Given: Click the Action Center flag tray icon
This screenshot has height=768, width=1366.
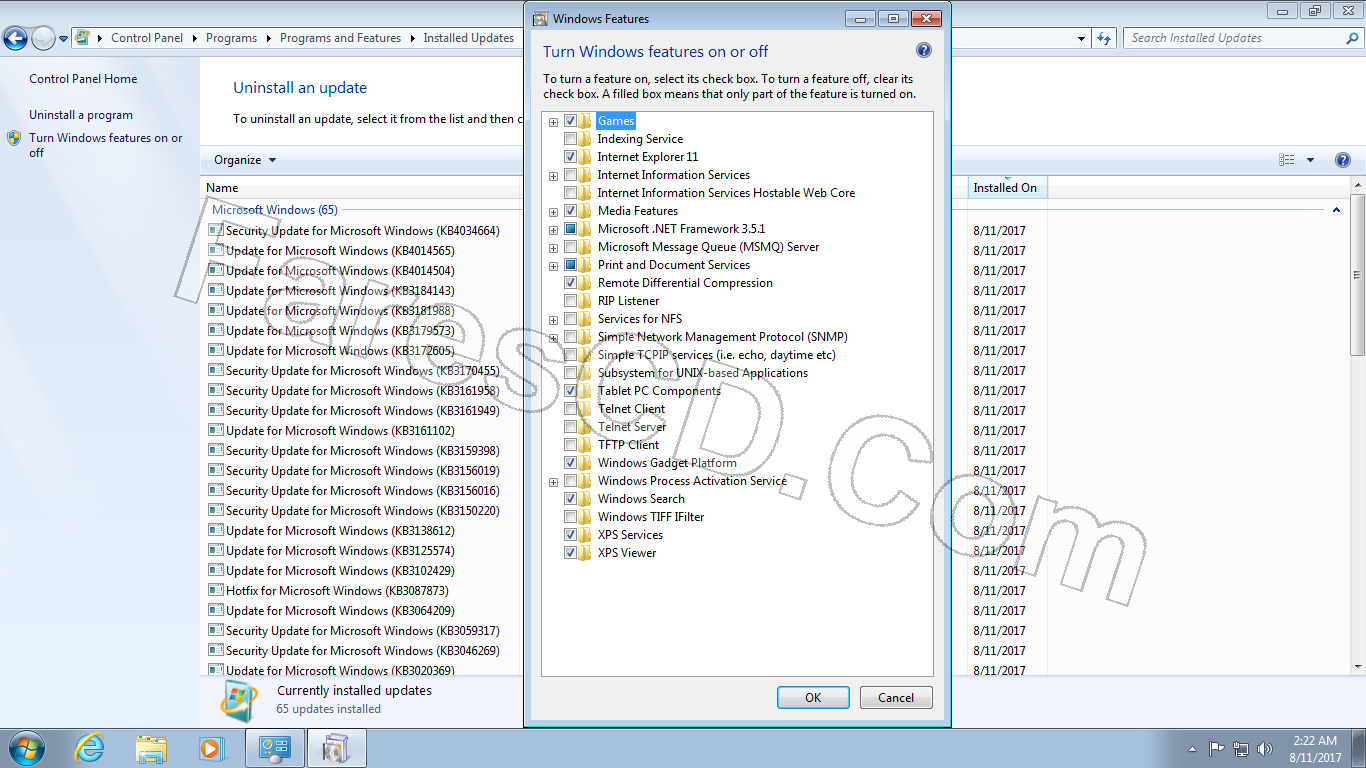Looking at the screenshot, I should tap(1217, 748).
